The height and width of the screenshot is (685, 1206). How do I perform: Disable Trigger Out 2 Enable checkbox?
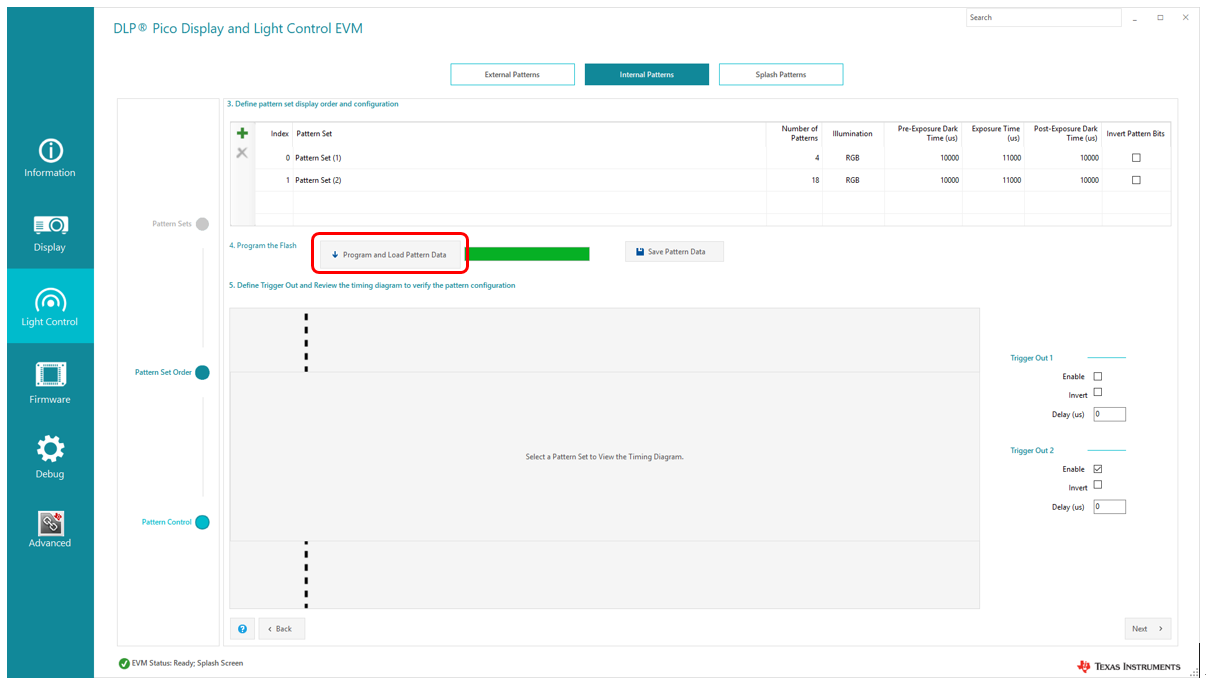[1097, 468]
